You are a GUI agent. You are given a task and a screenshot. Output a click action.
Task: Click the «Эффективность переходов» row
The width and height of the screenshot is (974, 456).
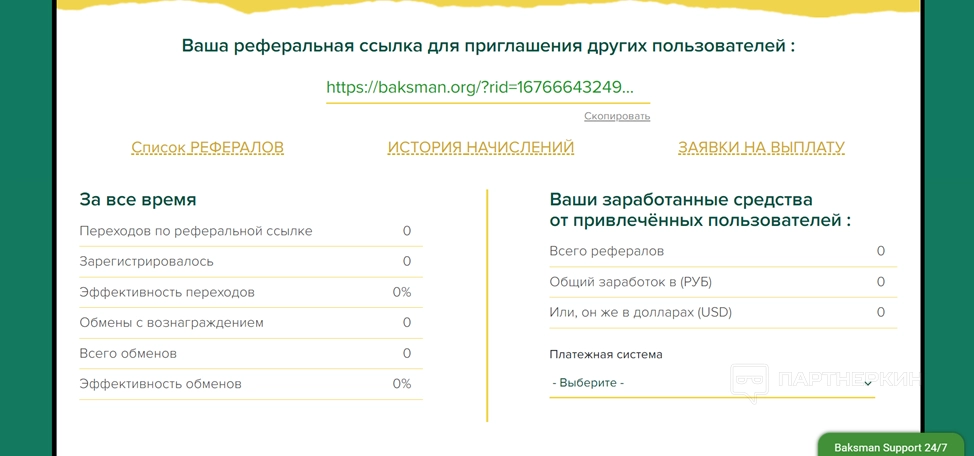pyautogui.click(x=250, y=292)
